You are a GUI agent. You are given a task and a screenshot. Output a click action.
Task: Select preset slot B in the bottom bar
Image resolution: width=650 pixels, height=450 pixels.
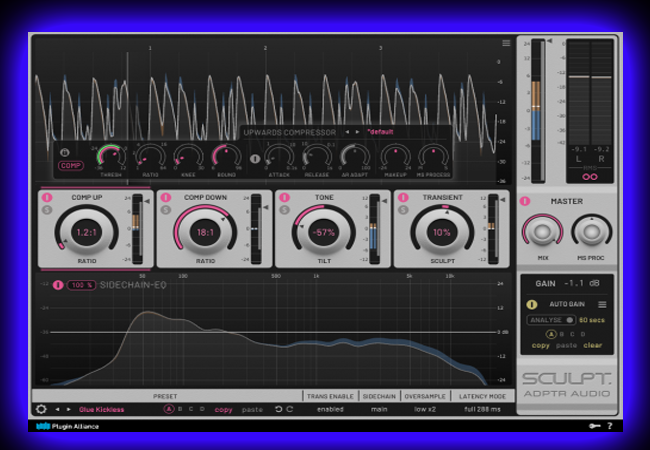[x=180, y=409]
